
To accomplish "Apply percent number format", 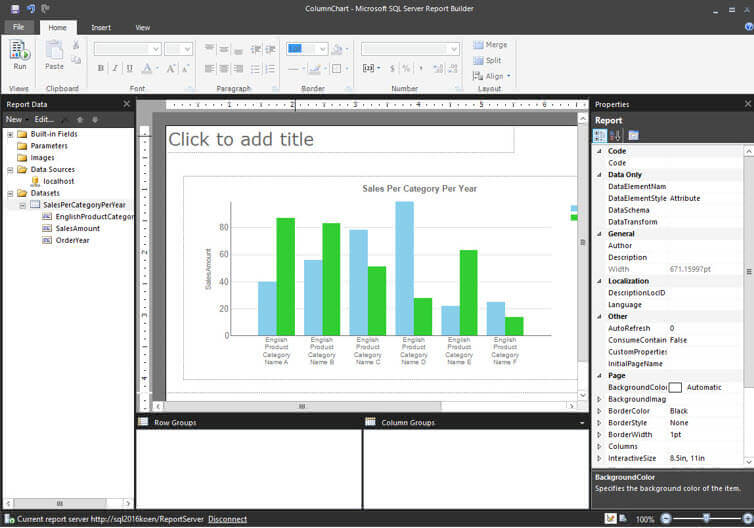I will [x=406, y=69].
